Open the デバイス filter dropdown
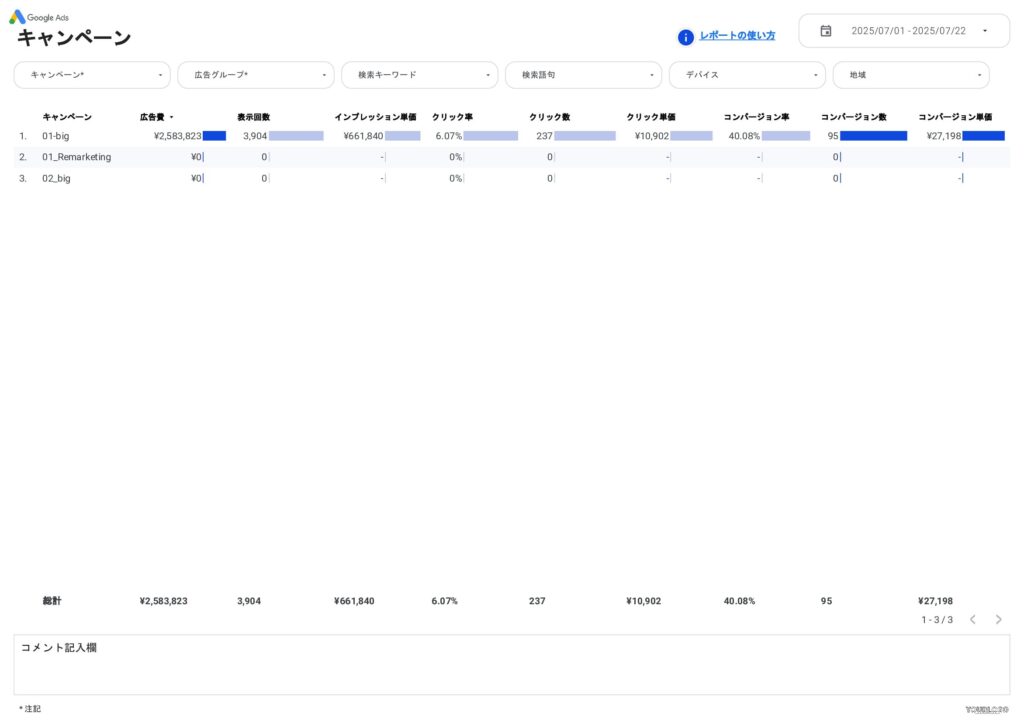Image resolution: width=1024 pixels, height=723 pixels. point(747,74)
